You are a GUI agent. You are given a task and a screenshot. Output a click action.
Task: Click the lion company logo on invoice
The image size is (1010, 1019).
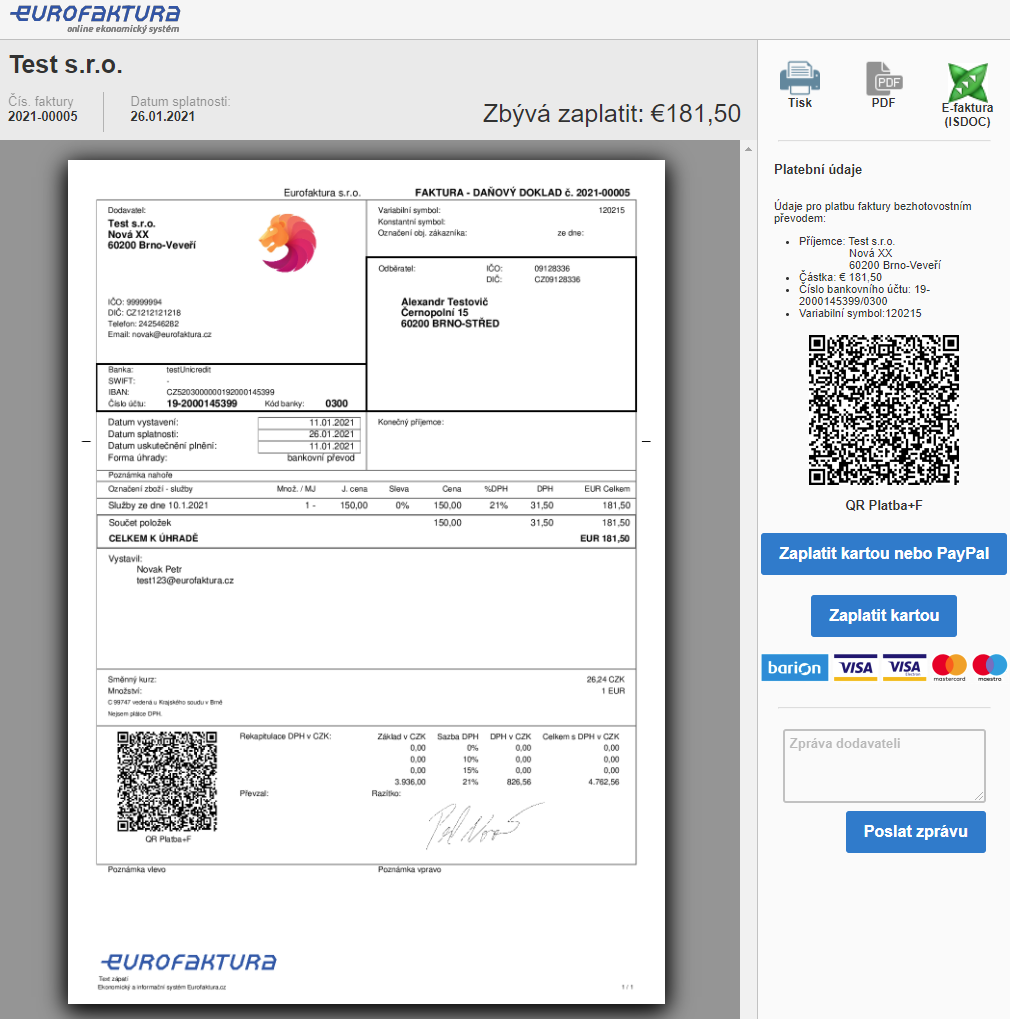pyautogui.click(x=288, y=243)
